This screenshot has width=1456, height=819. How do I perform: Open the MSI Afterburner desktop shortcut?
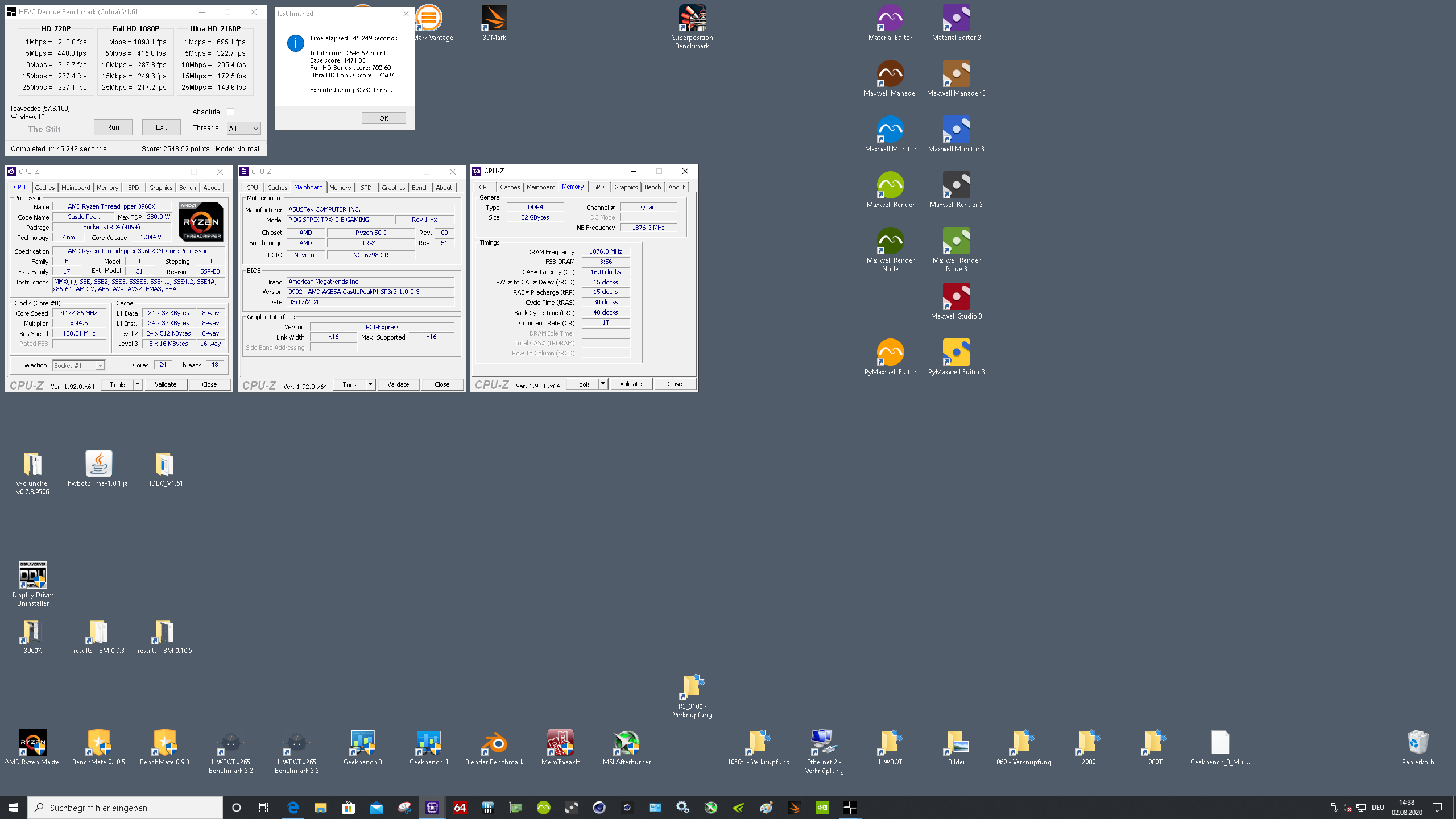(626, 747)
